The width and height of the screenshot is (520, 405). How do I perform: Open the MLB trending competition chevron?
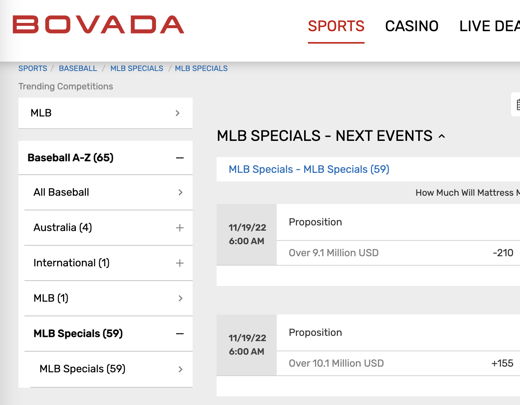(178, 113)
